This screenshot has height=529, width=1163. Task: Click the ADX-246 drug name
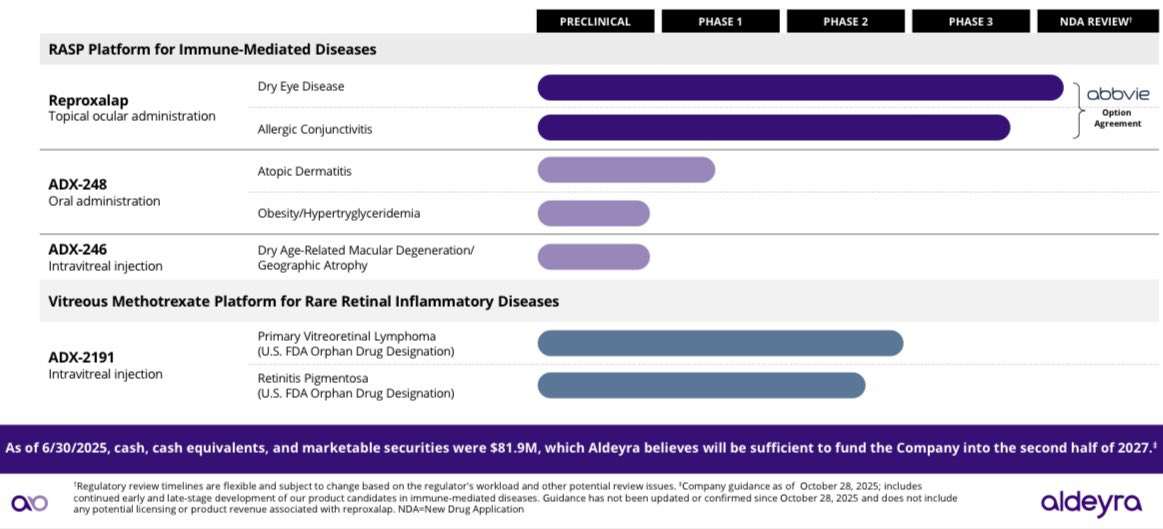77,249
